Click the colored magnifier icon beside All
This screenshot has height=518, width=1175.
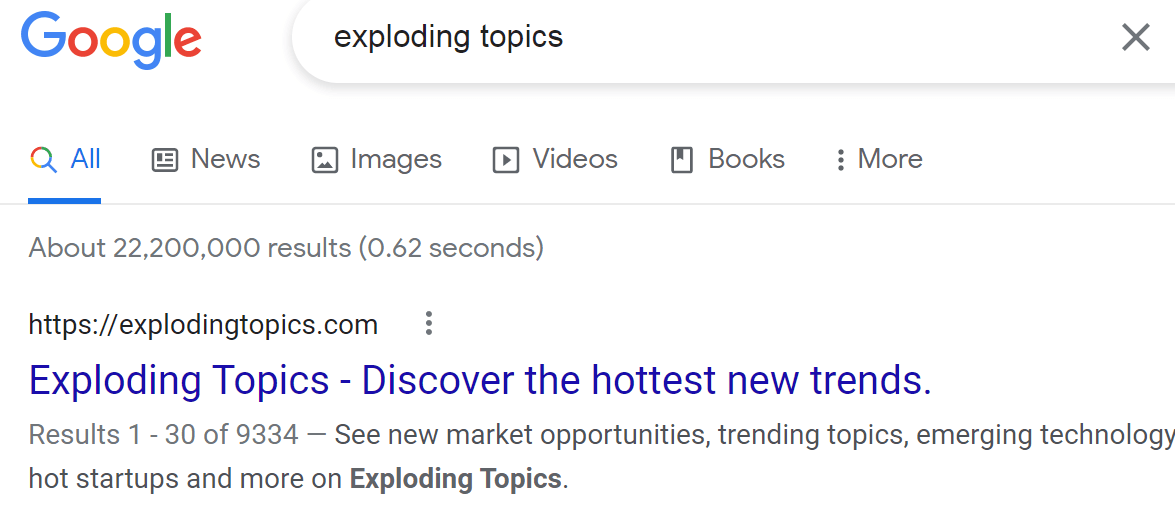(43, 160)
